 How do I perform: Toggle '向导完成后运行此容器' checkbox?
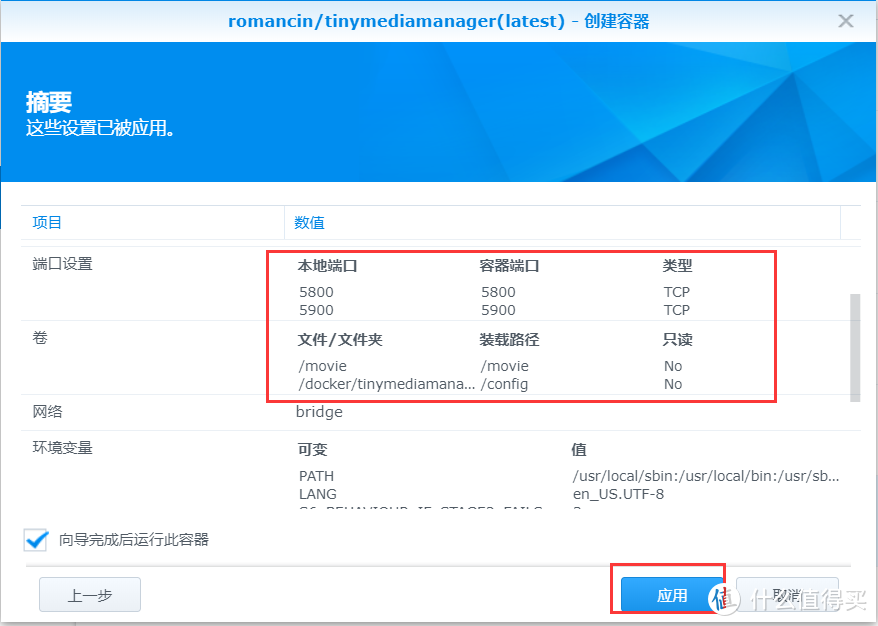tap(36, 540)
